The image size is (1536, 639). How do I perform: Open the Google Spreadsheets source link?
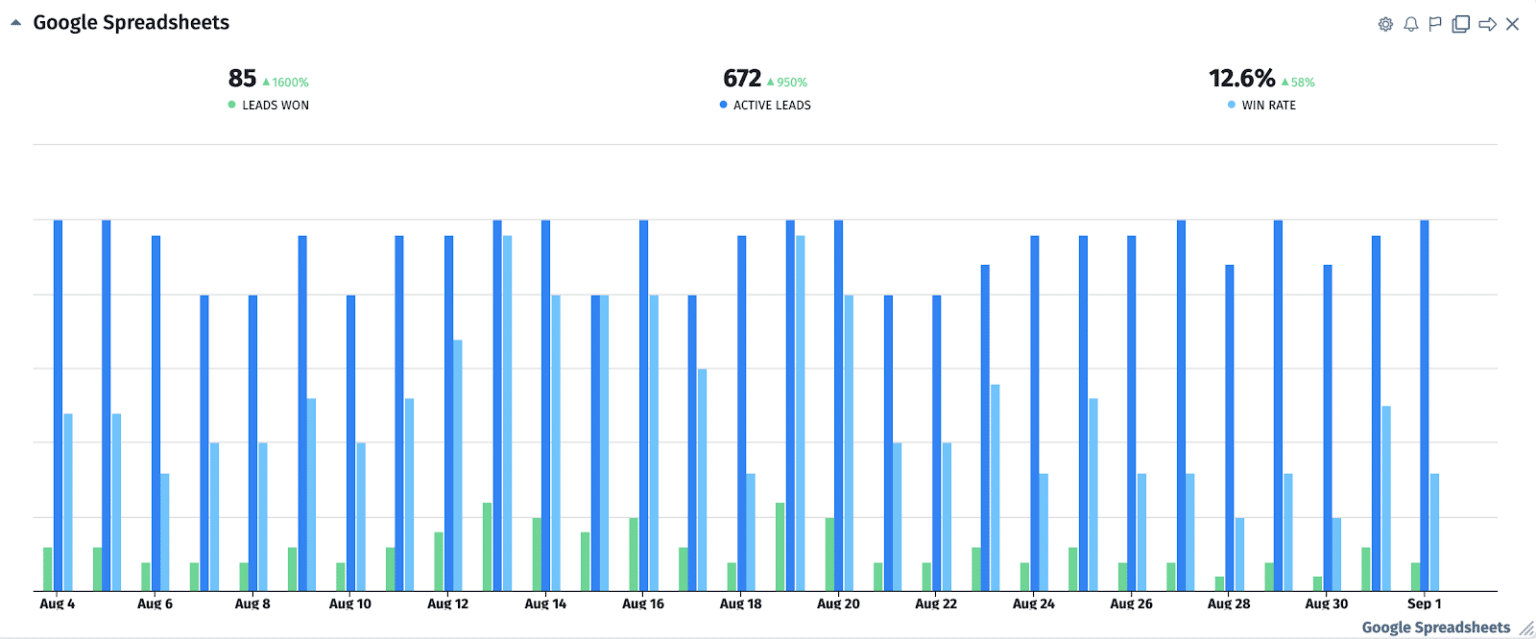1437,627
